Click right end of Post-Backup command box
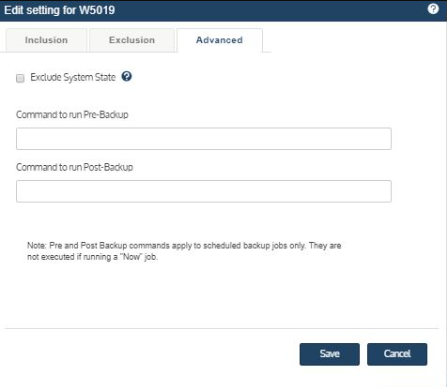The height and width of the screenshot is (387, 447). pos(383,191)
